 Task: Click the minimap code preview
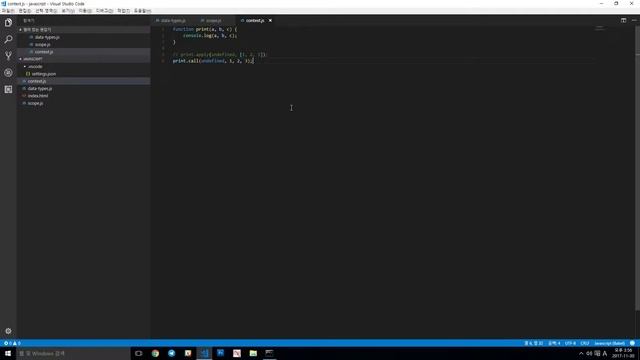600,28
